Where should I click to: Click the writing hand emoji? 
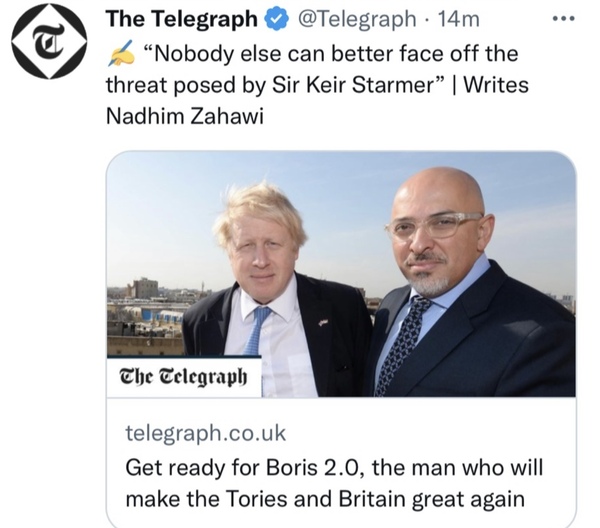pos(121,54)
